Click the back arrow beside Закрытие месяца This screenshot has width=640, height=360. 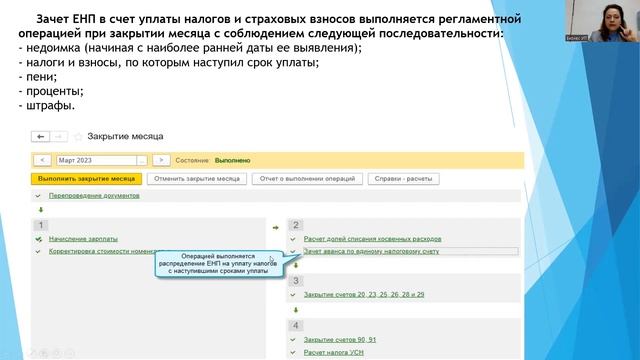coord(40,136)
